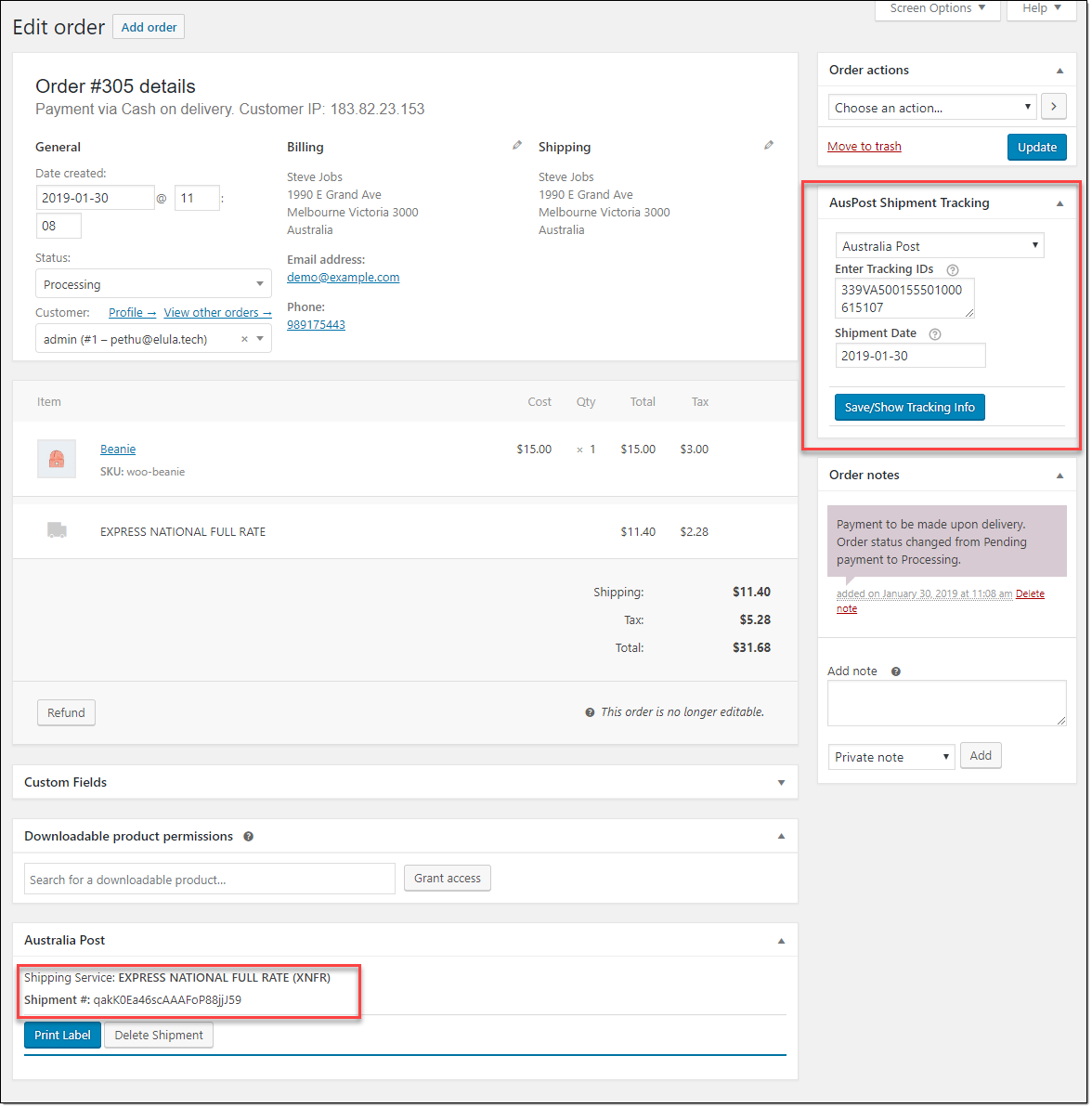
Task: Click the Tax $5.28 total value
Action: [x=755, y=619]
